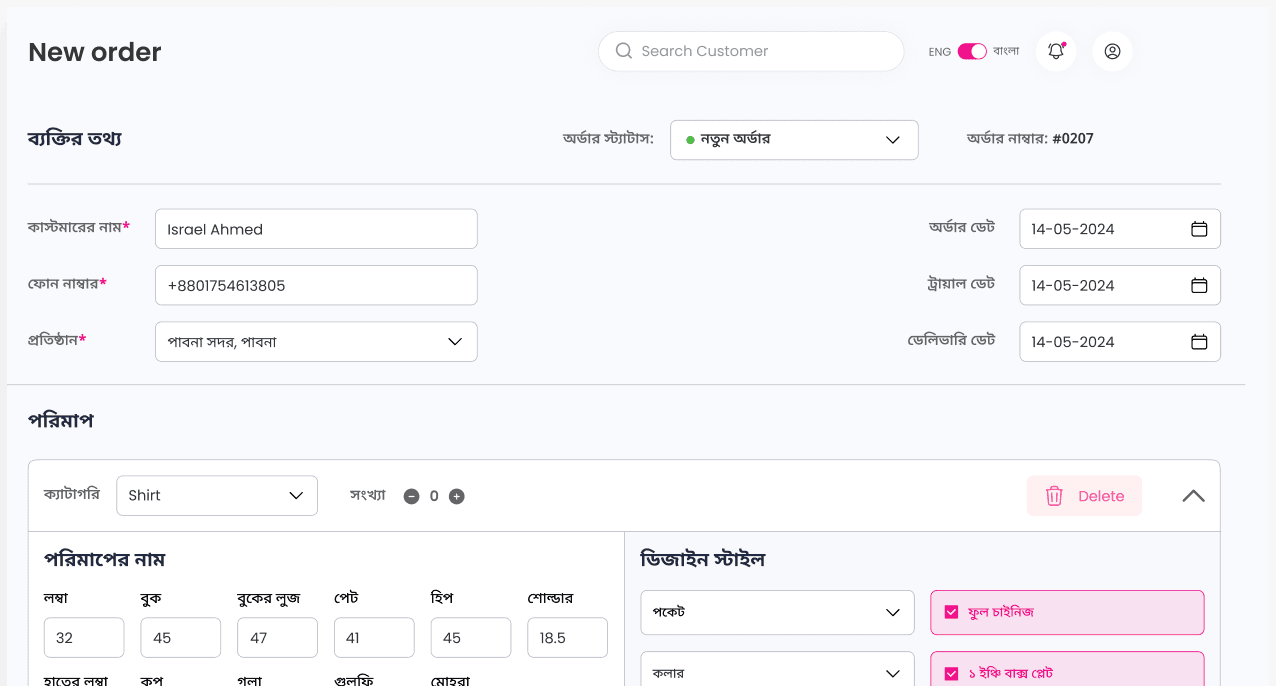This screenshot has height=686, width=1276.
Task: Delete the Shirt measurement item
Action: pos(1084,496)
